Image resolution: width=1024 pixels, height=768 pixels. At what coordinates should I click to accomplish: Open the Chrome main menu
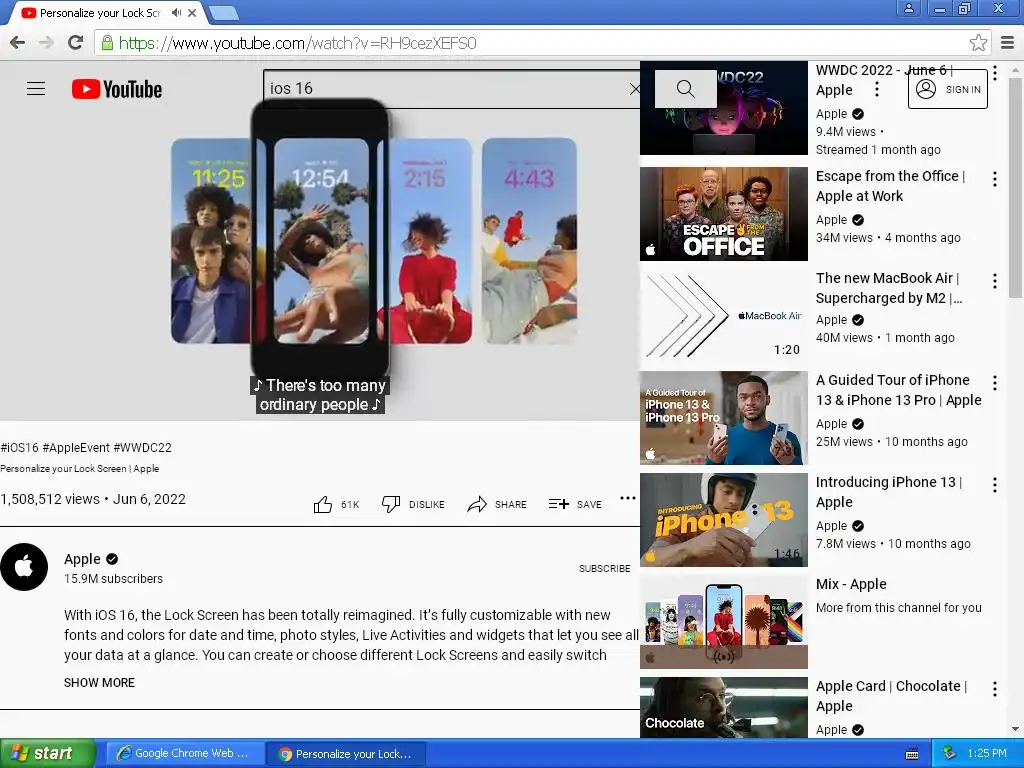(1008, 43)
